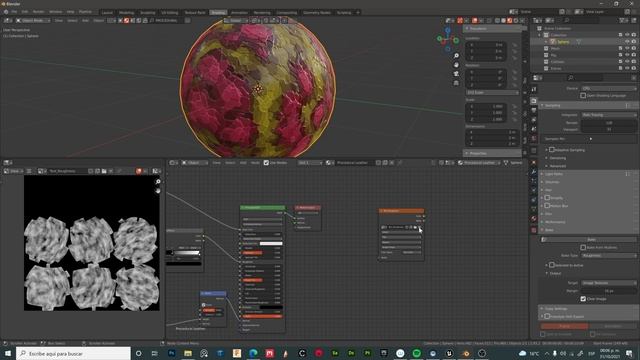The height and width of the screenshot is (360, 640).
Task: Open the Material properties sphere icon
Action: click(x=534, y=219)
